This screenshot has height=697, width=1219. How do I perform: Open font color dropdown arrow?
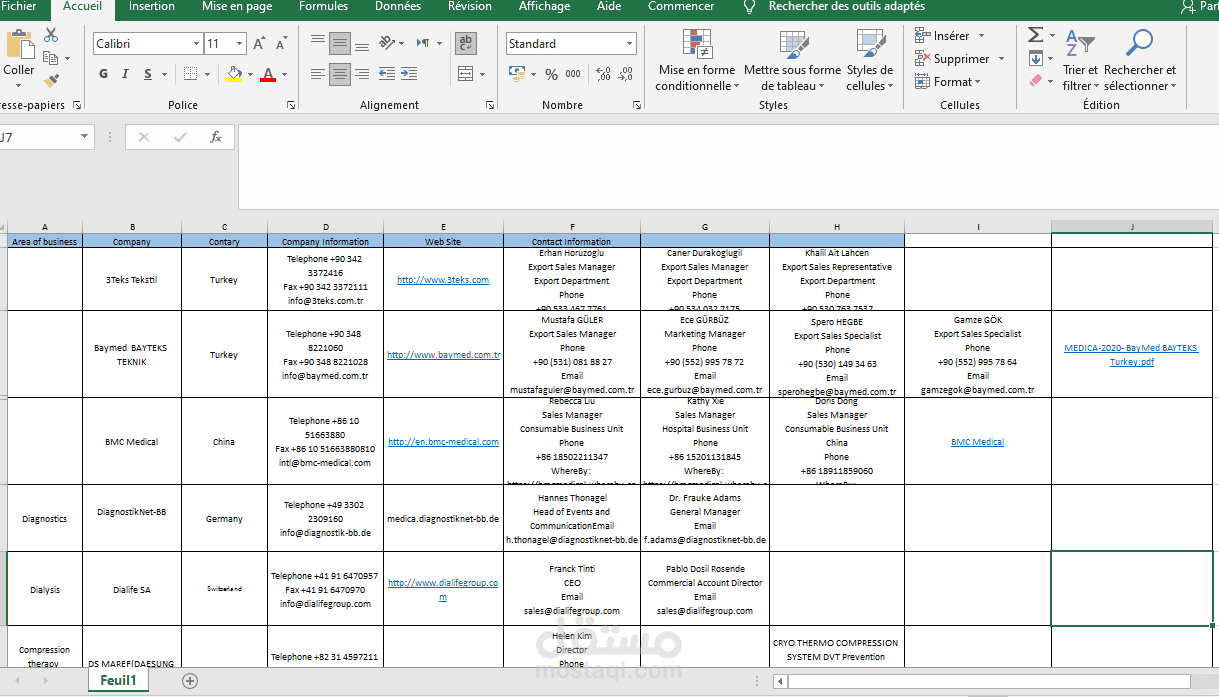point(284,75)
